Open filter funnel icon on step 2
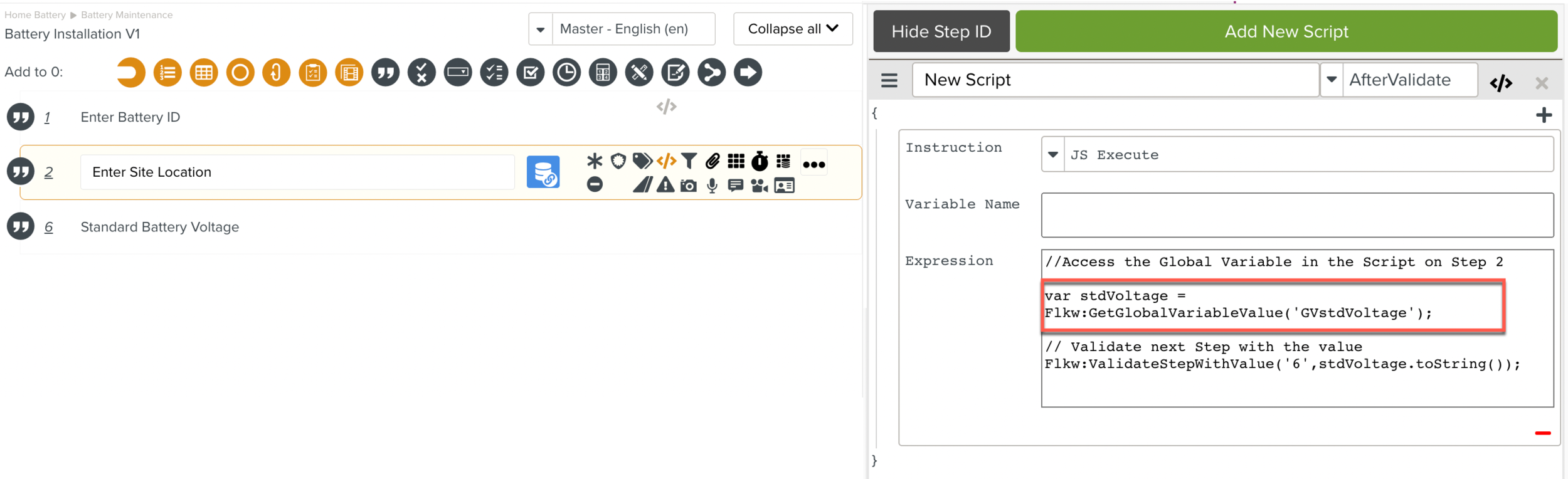The width and height of the screenshot is (1568, 479). (x=689, y=162)
